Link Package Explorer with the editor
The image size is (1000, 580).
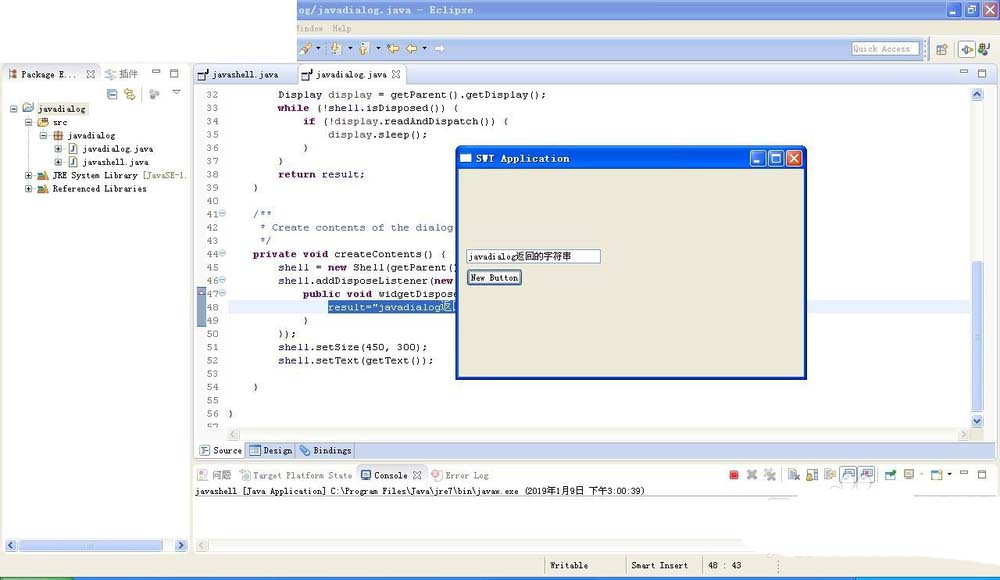(130, 93)
